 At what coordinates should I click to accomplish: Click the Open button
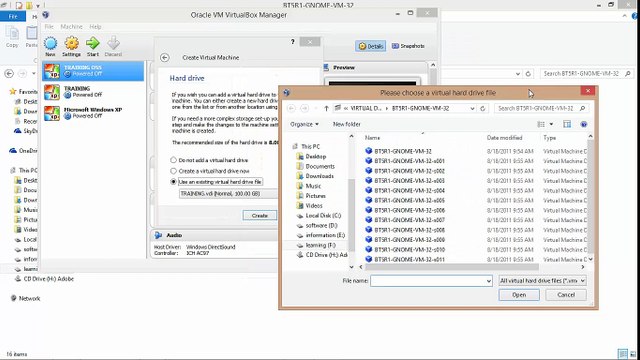click(x=519, y=295)
